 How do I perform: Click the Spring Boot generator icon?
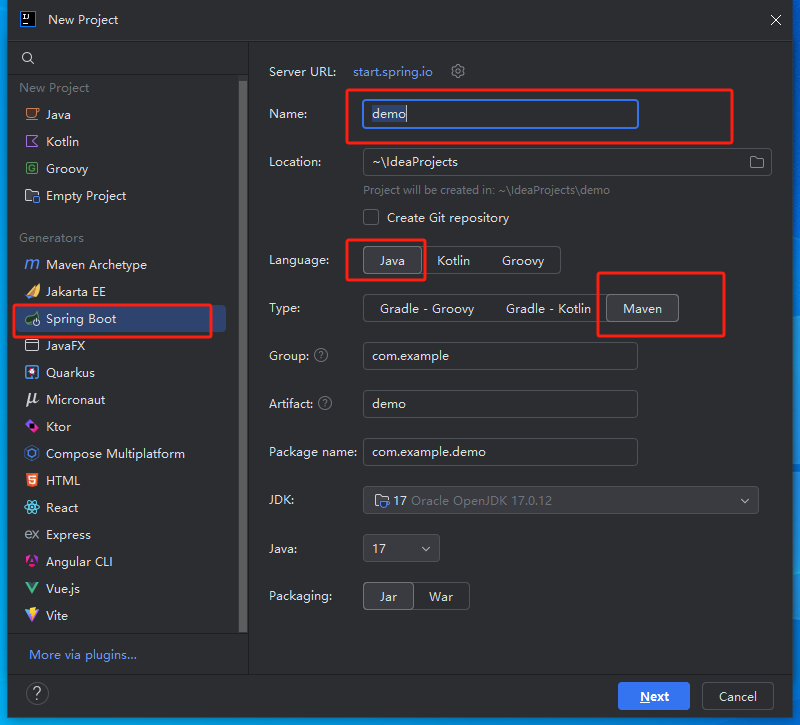click(x=32, y=319)
